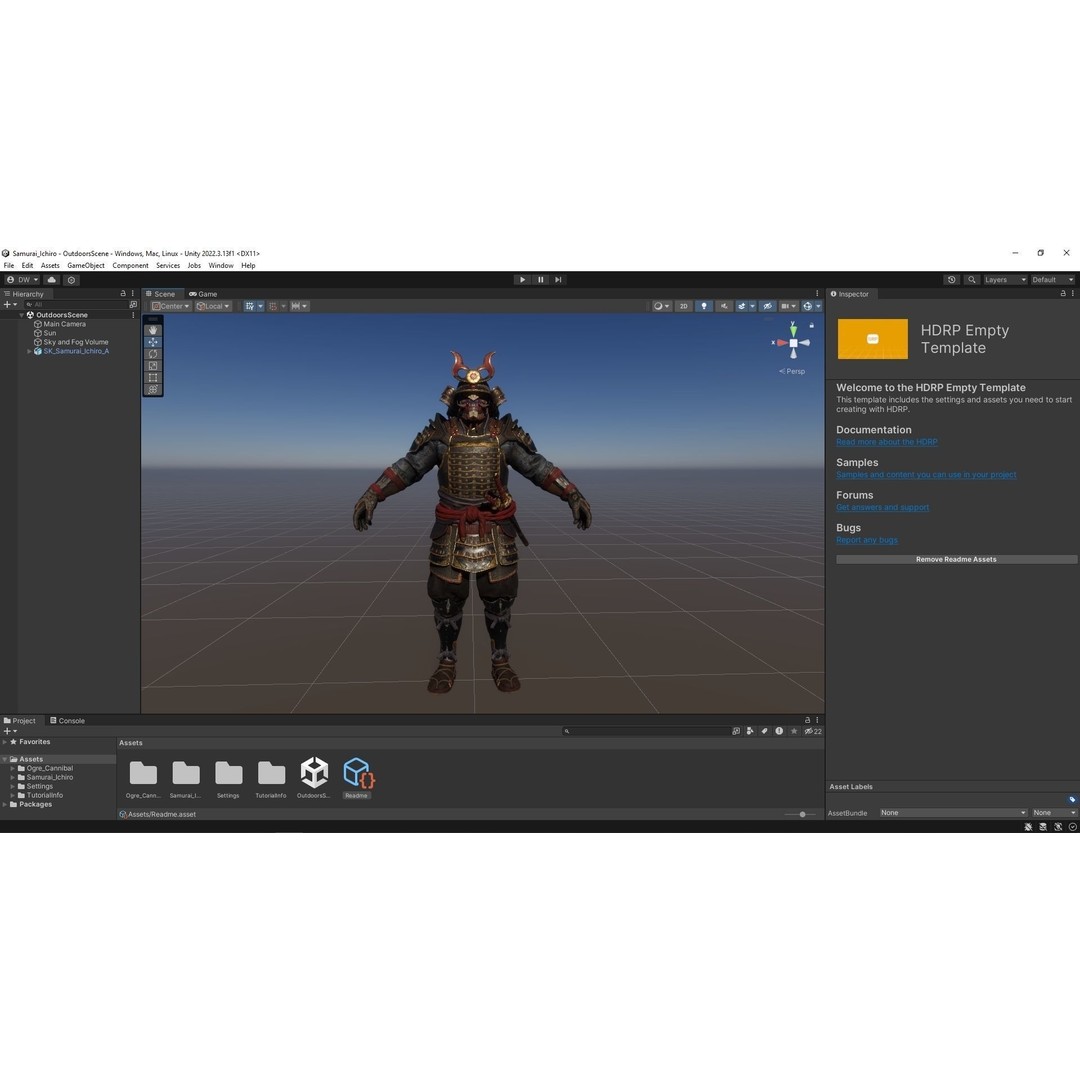
Task: Click Samples and content link
Action: (926, 475)
